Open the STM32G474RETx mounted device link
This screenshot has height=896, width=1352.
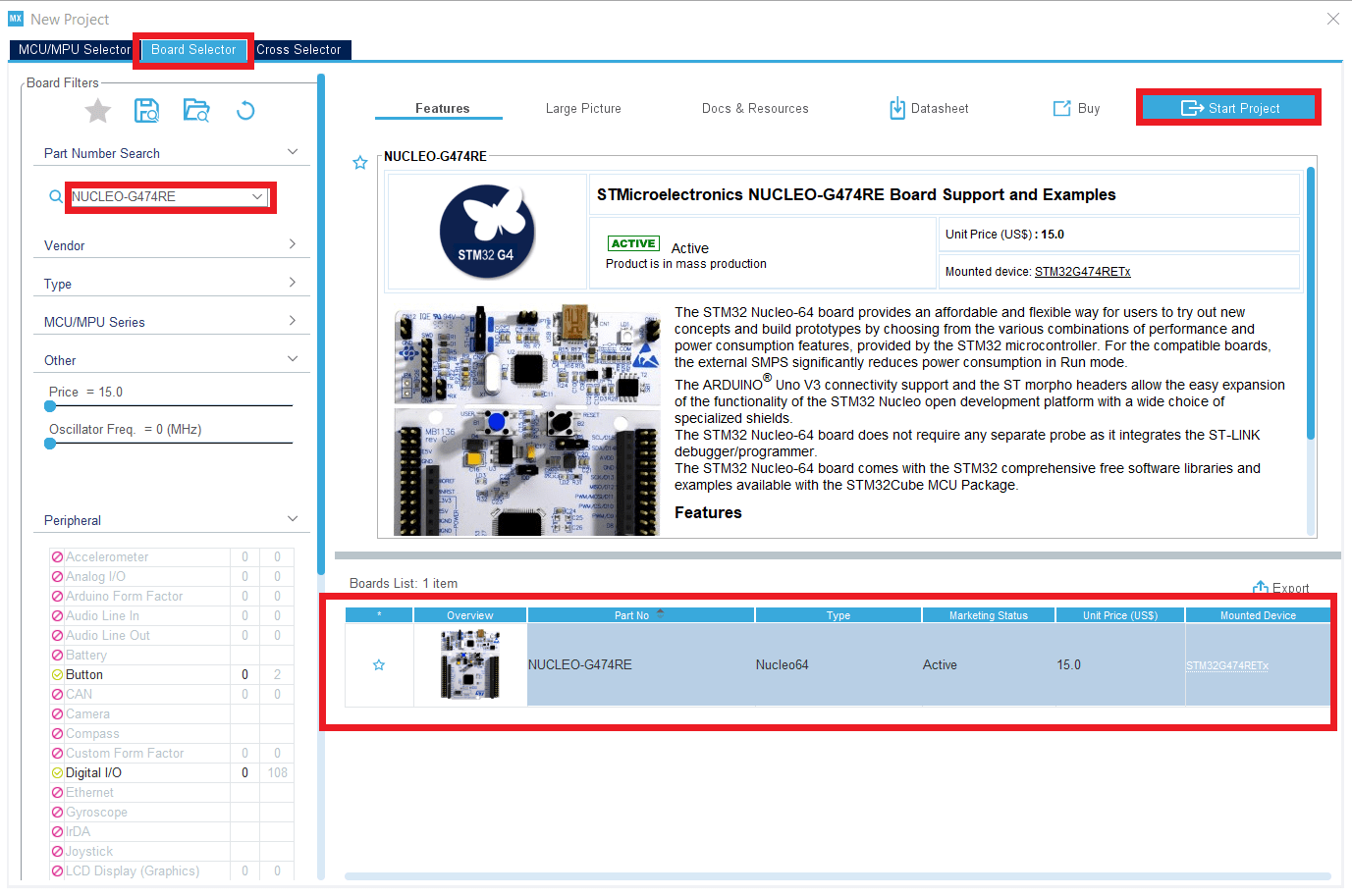coord(1082,272)
